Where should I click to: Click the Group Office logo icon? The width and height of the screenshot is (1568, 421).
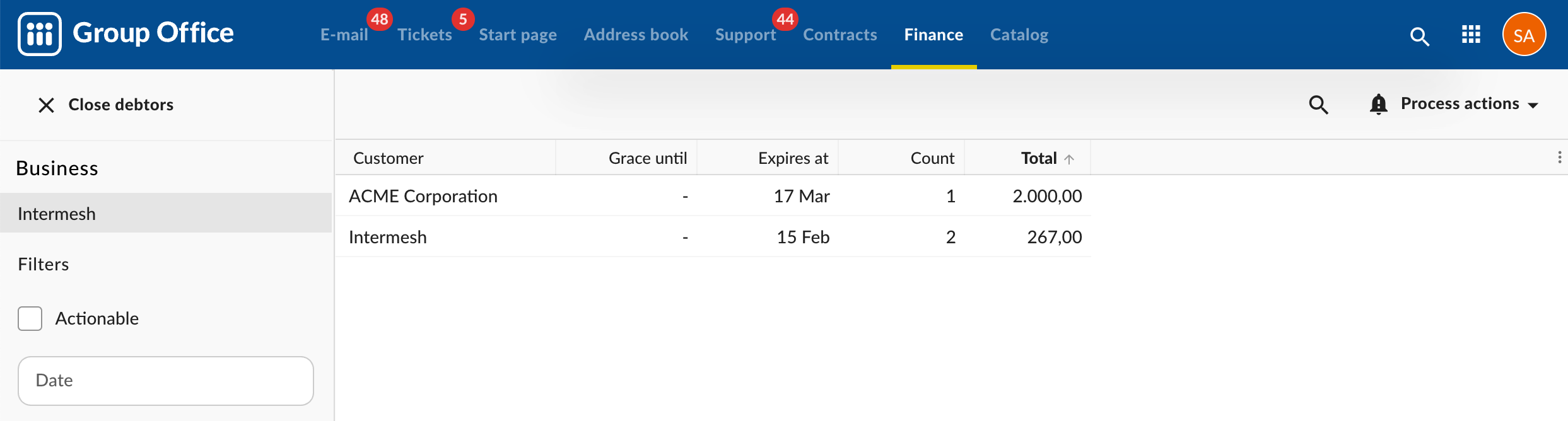(40, 34)
